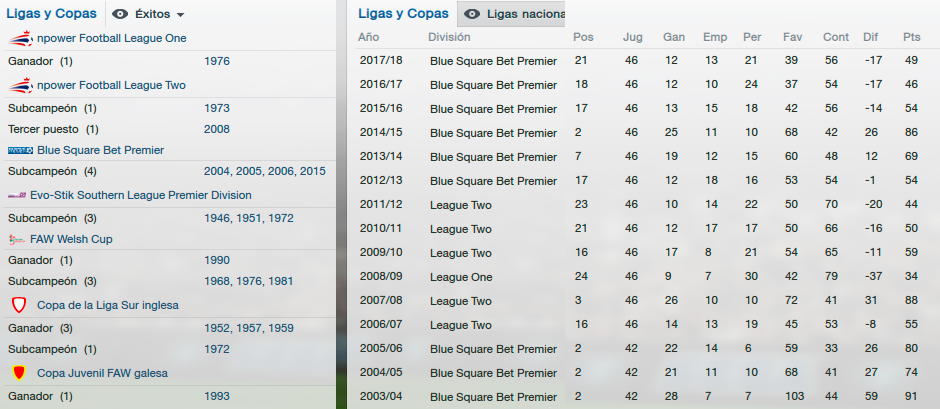Click the Copa Juvenil FAW galesa badge
This screenshot has height=409, width=940.
coord(17,373)
